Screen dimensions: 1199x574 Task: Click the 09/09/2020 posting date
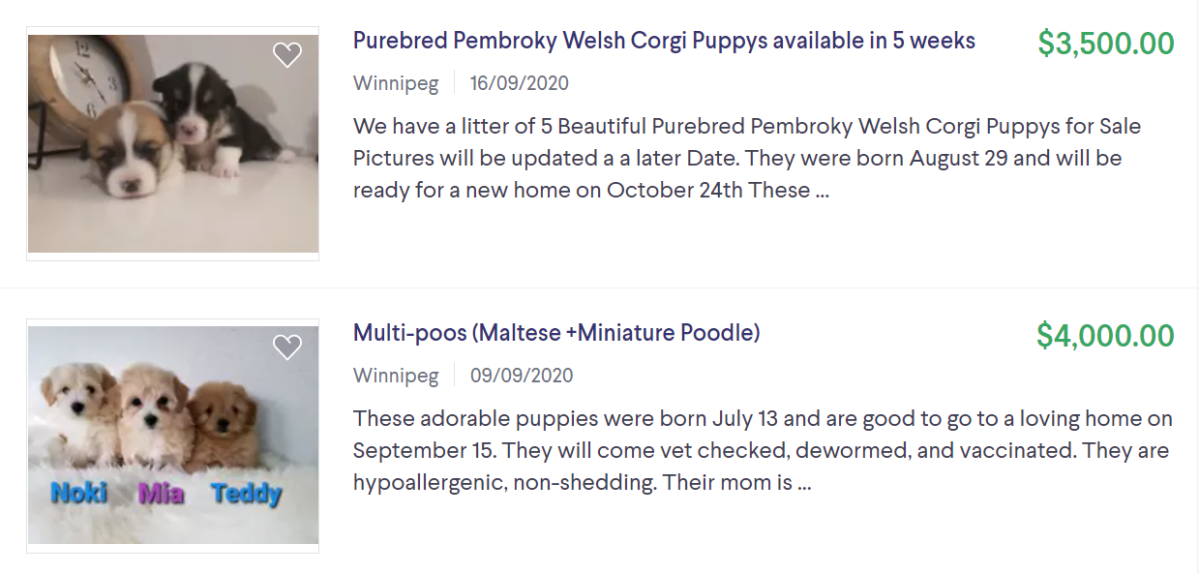point(521,376)
